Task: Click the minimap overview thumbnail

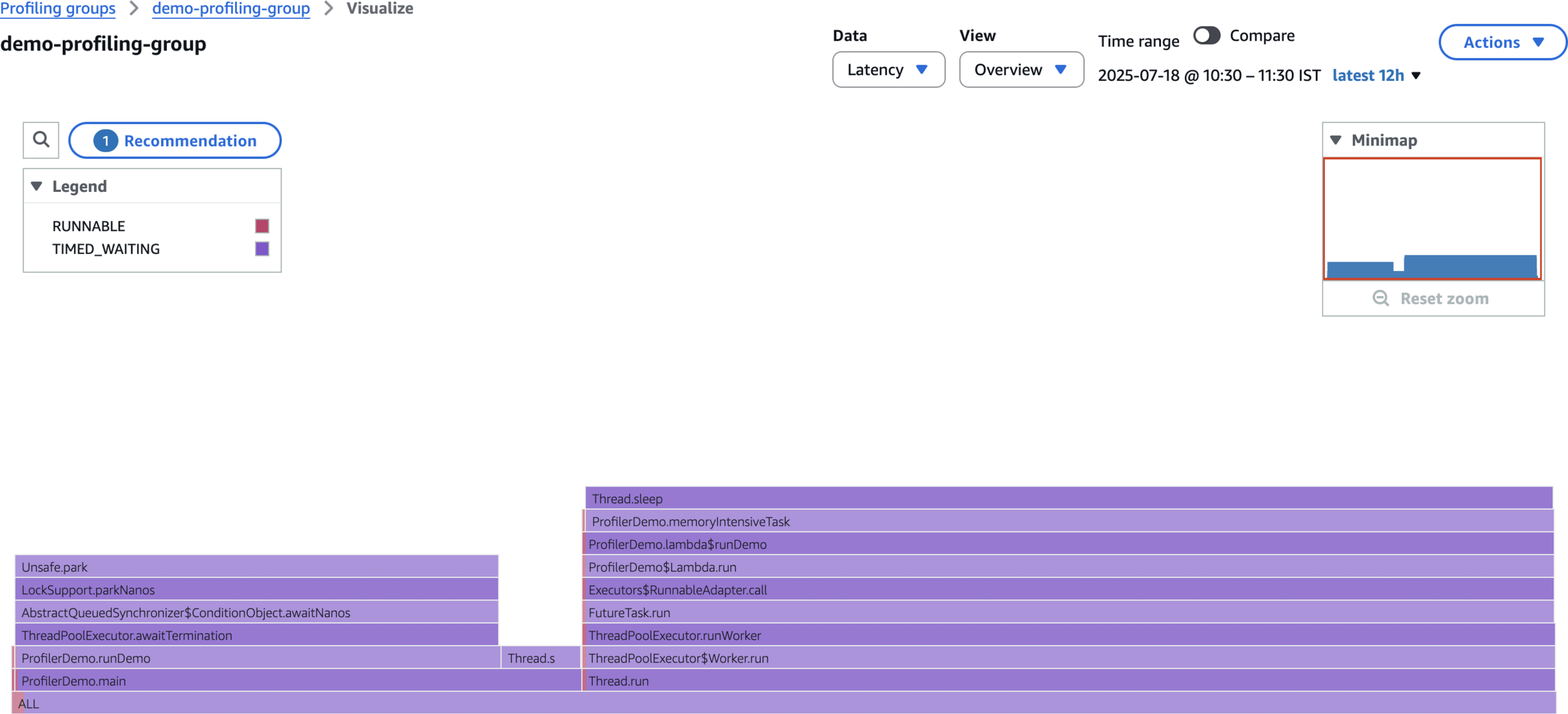Action: click(1432, 218)
